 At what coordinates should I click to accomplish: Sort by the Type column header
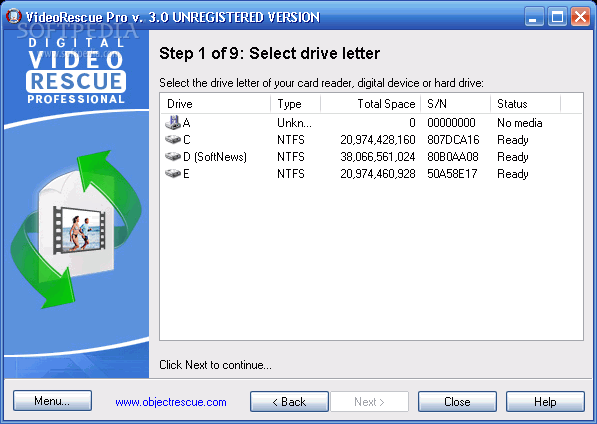pyautogui.click(x=295, y=104)
